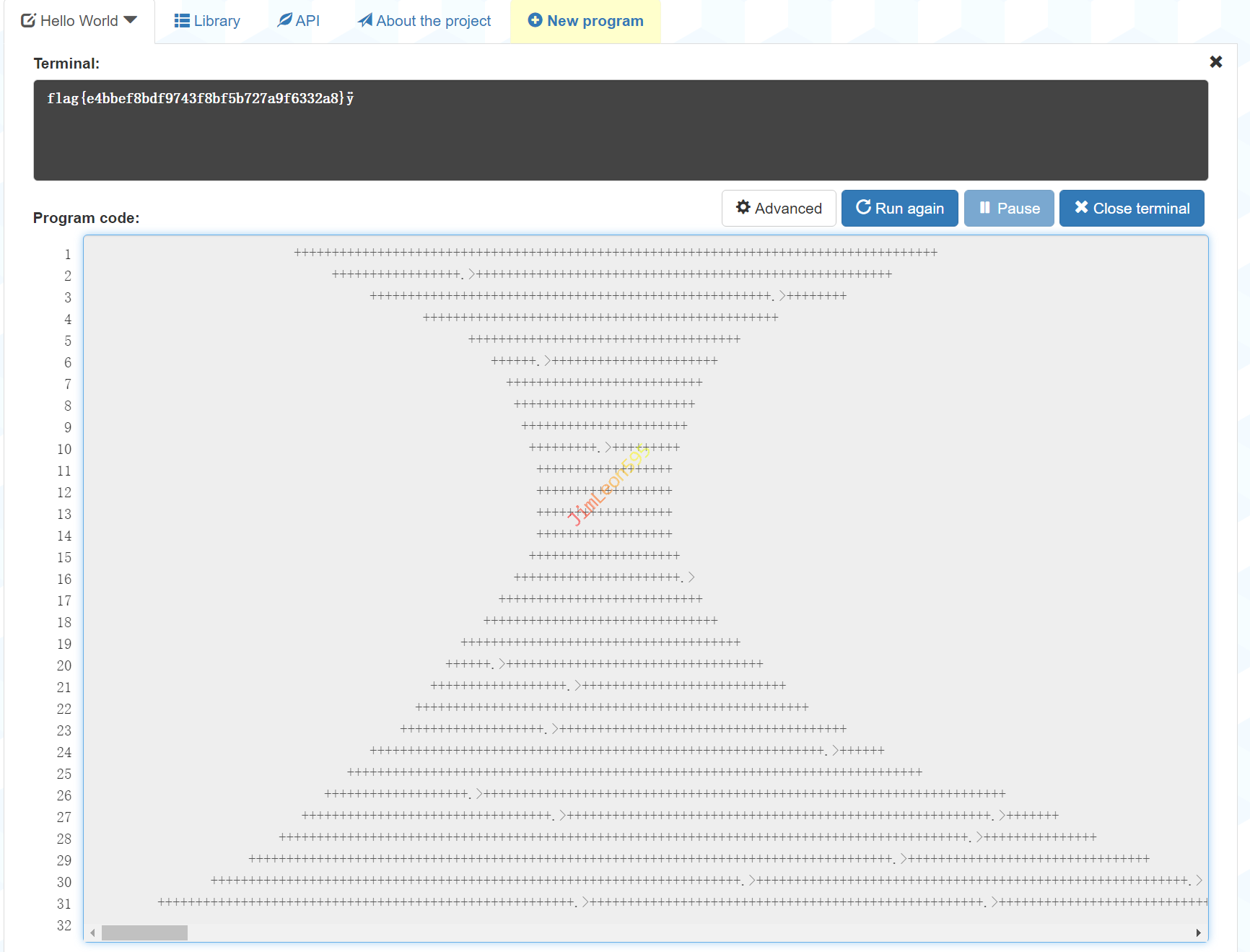Screen dimensions: 1250x952
Task: Expand the Hello World dropdown caret
Action: click(131, 20)
